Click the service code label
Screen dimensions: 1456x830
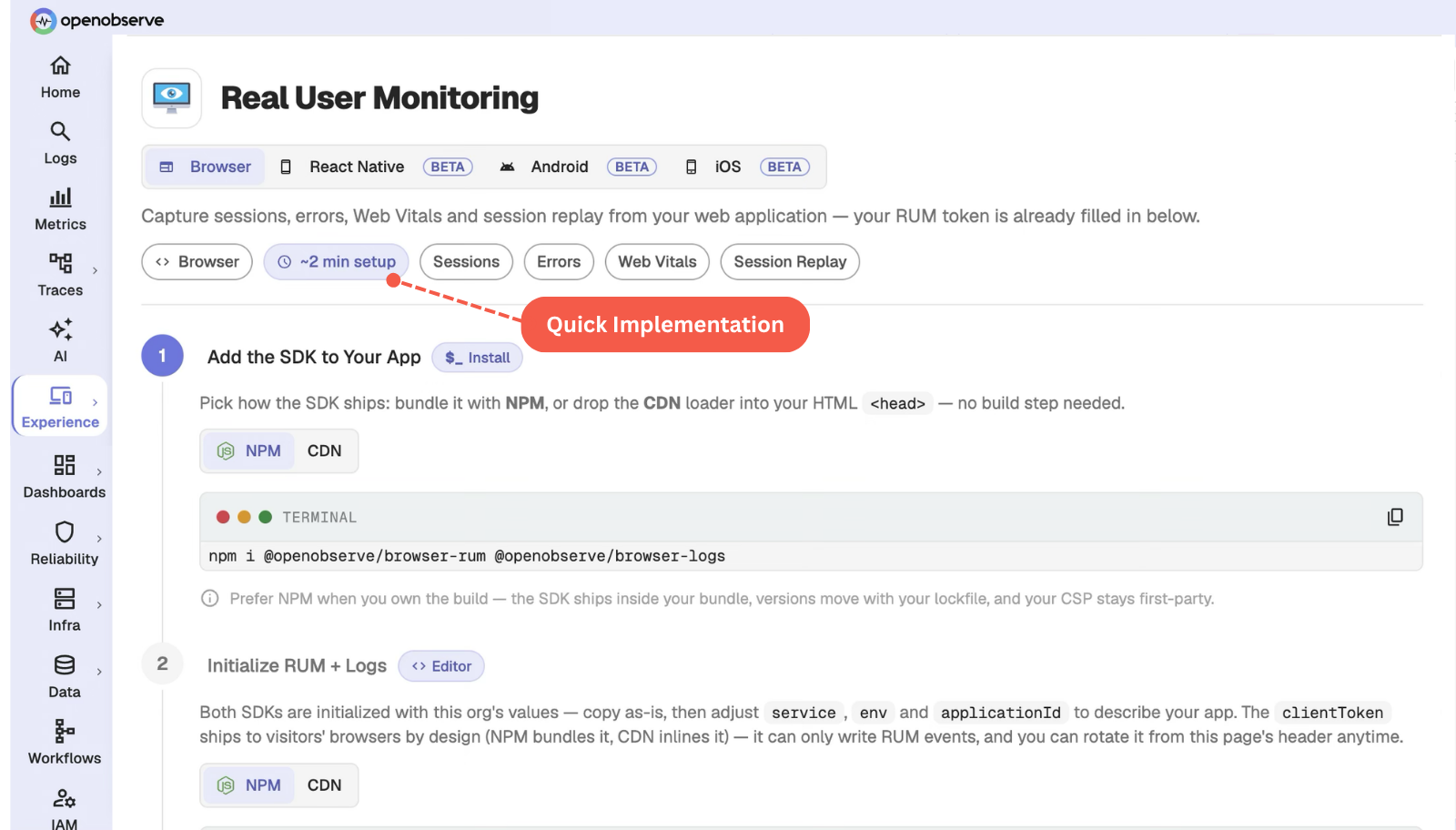click(804, 713)
